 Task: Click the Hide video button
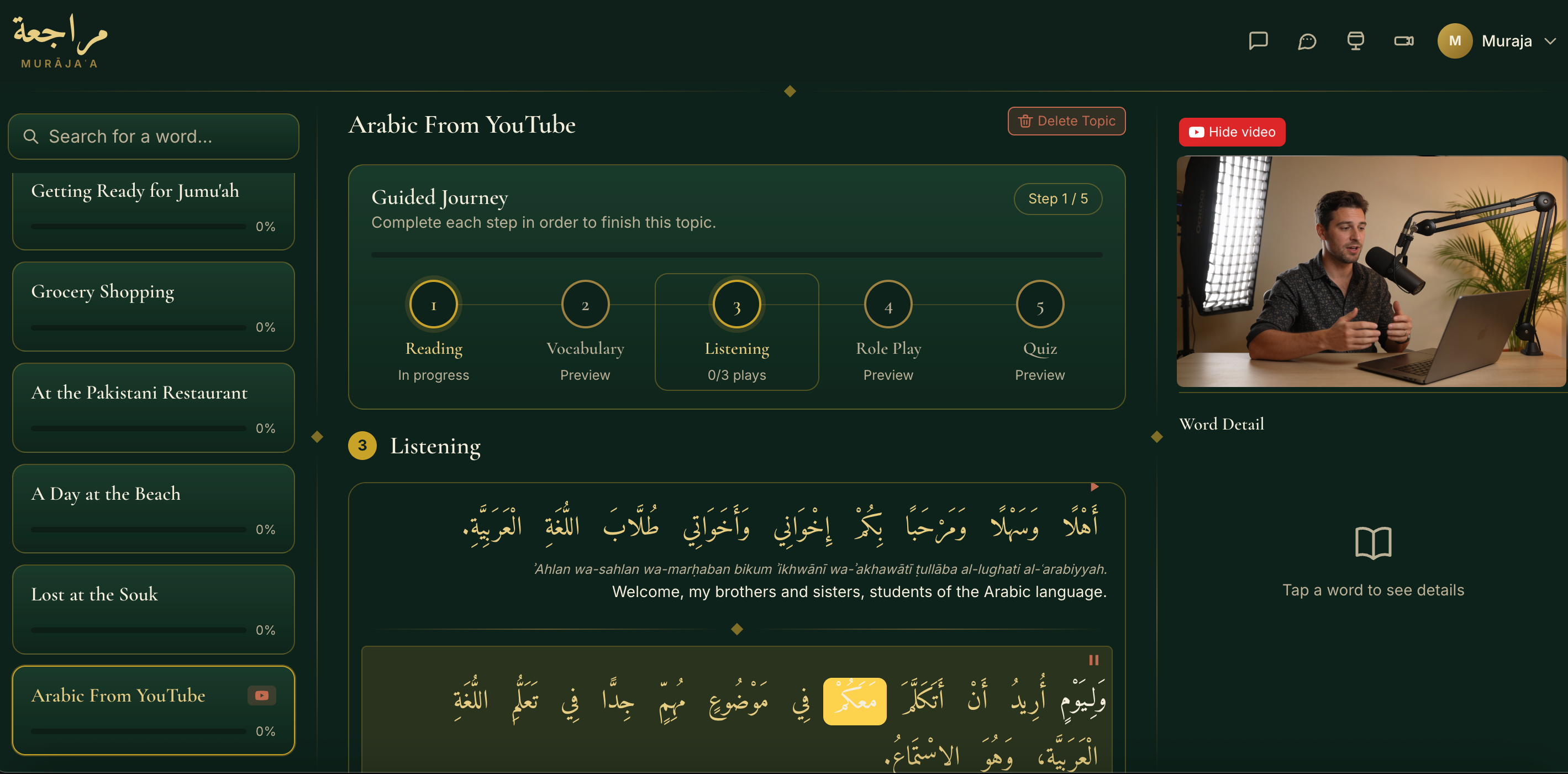(x=1232, y=132)
